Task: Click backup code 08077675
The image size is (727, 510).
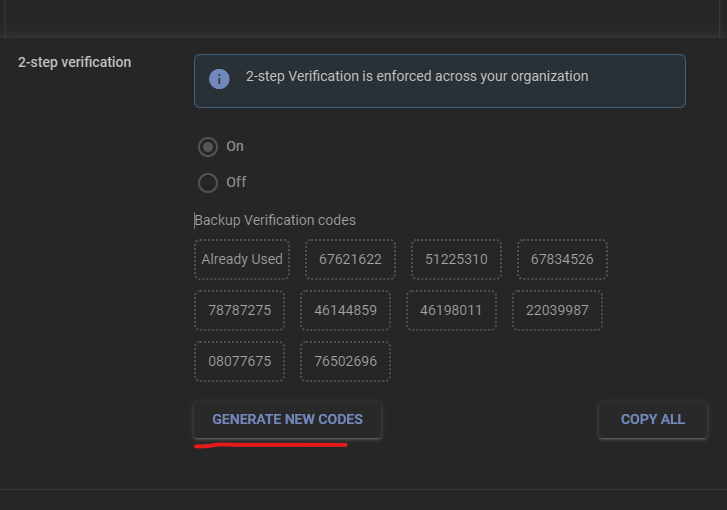Action: point(240,361)
